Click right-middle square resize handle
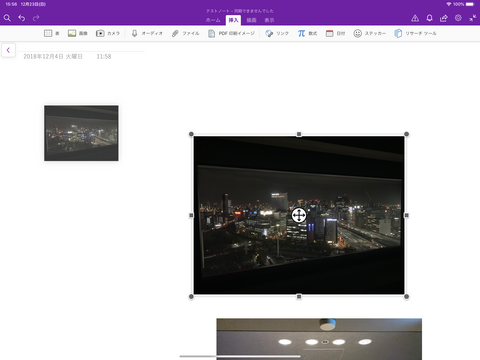 pos(406,215)
